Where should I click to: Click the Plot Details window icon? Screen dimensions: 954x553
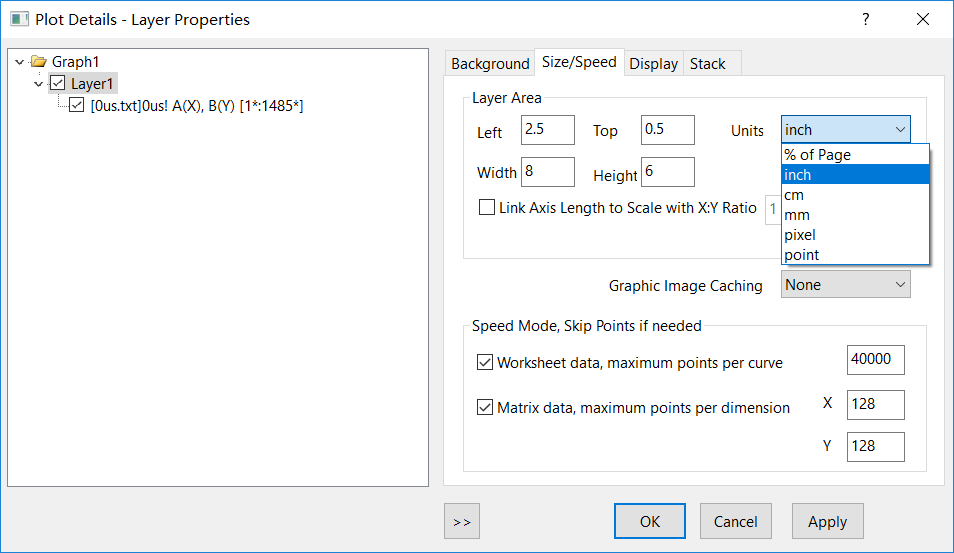click(x=19, y=19)
